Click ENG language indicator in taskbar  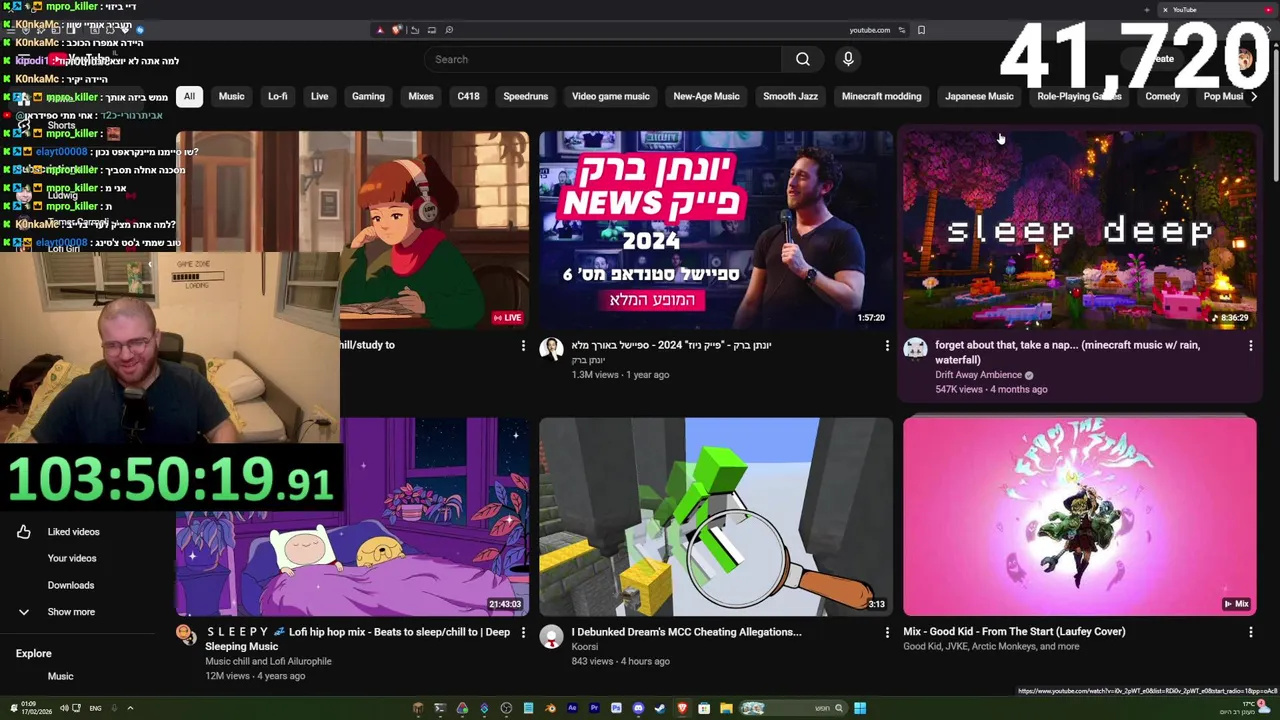tap(95, 708)
